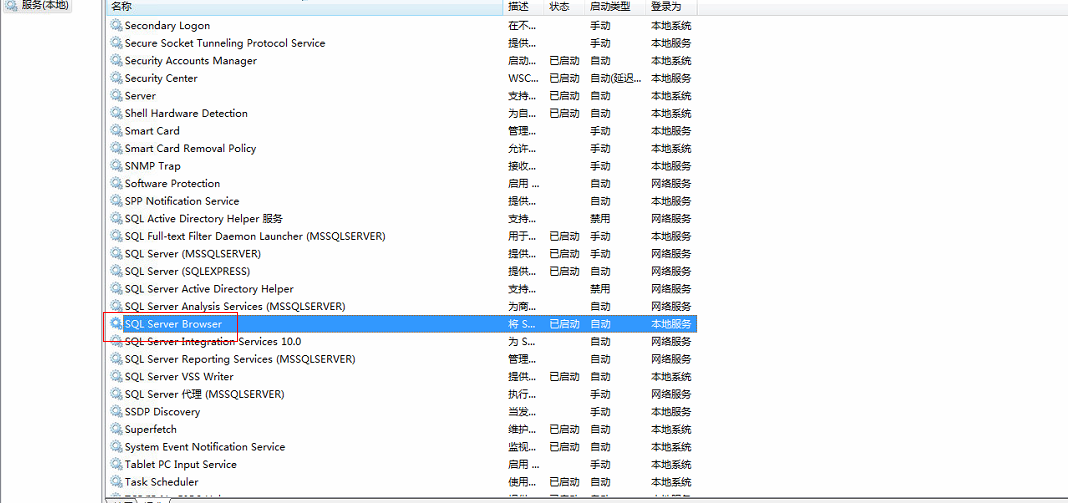
Task: Click 手动 startup type of SNMP Trap
Action: coord(600,166)
